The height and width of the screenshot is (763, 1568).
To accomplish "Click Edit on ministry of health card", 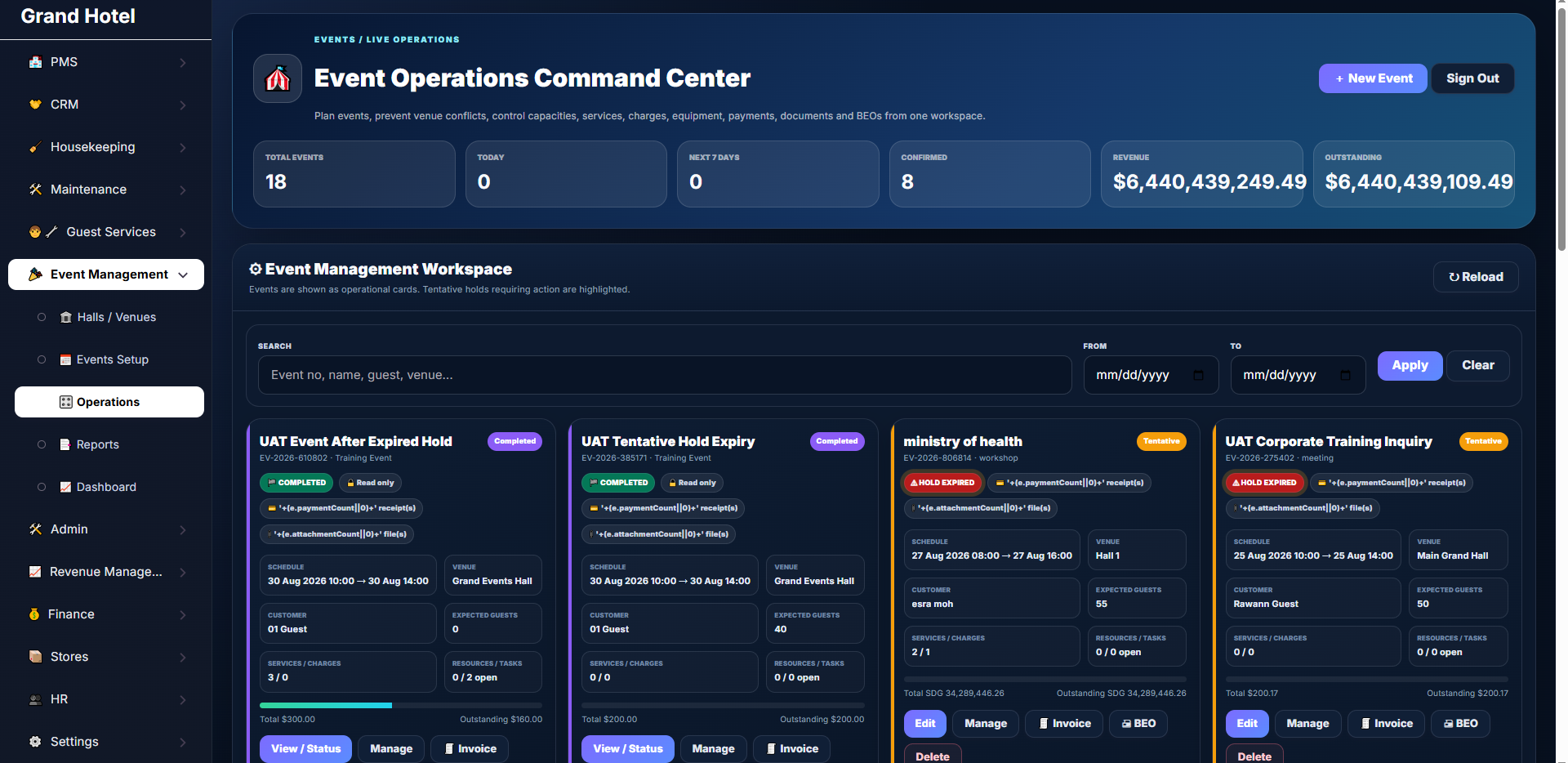I will 925,724.
